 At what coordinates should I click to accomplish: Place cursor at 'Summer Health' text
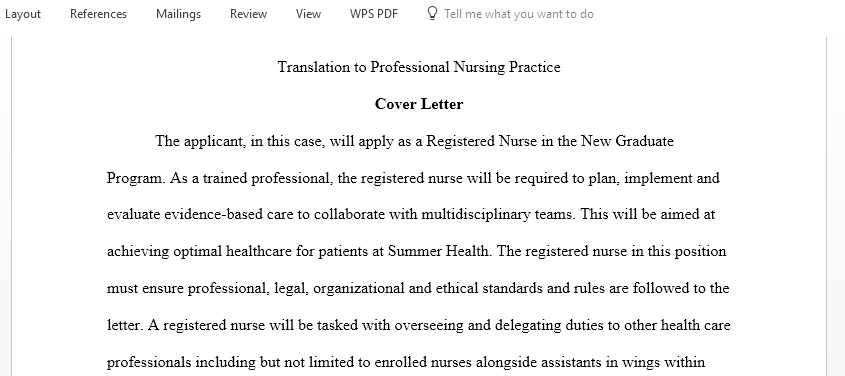(438, 252)
